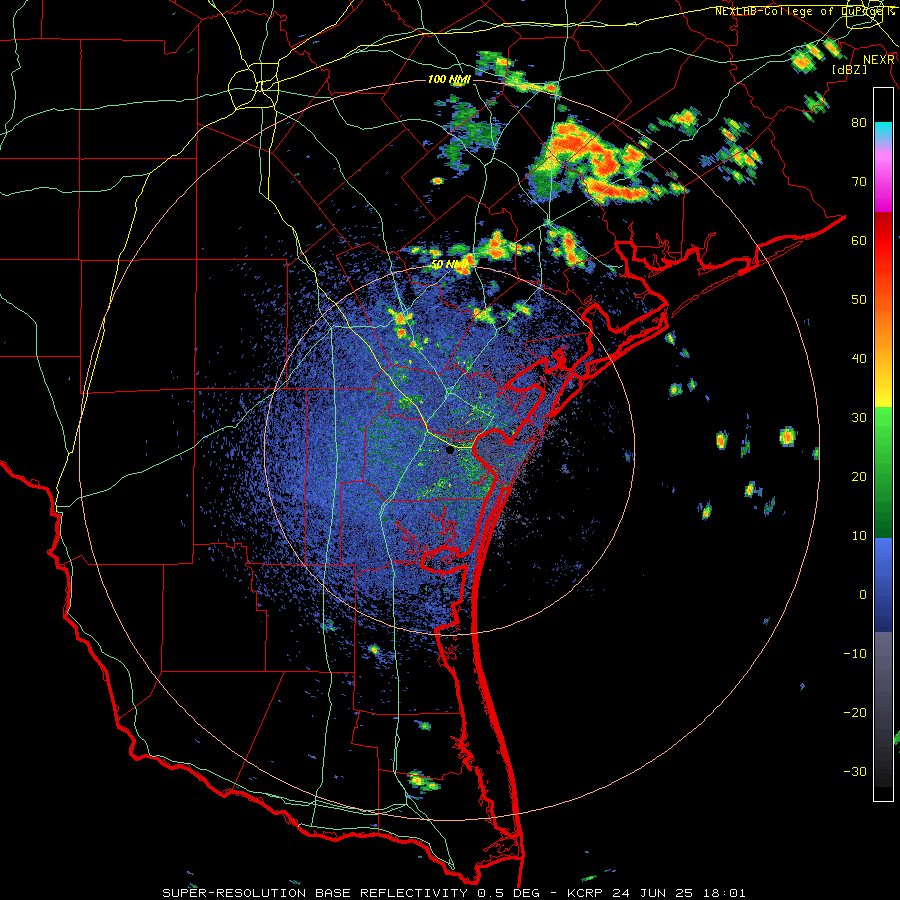This screenshot has width=900, height=900.
Task: Click the "[dBZ]" units label
Action: tap(849, 69)
